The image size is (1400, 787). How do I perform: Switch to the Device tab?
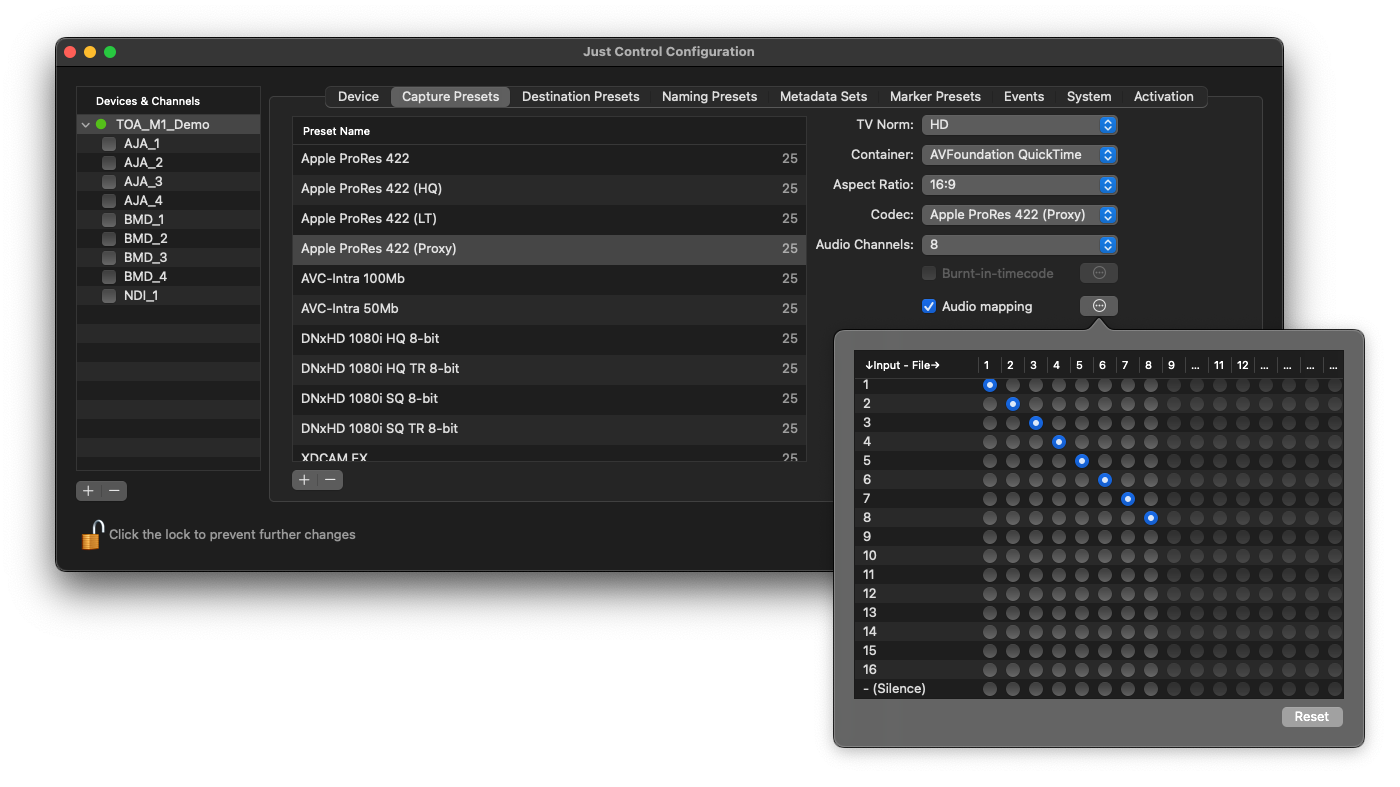point(358,97)
